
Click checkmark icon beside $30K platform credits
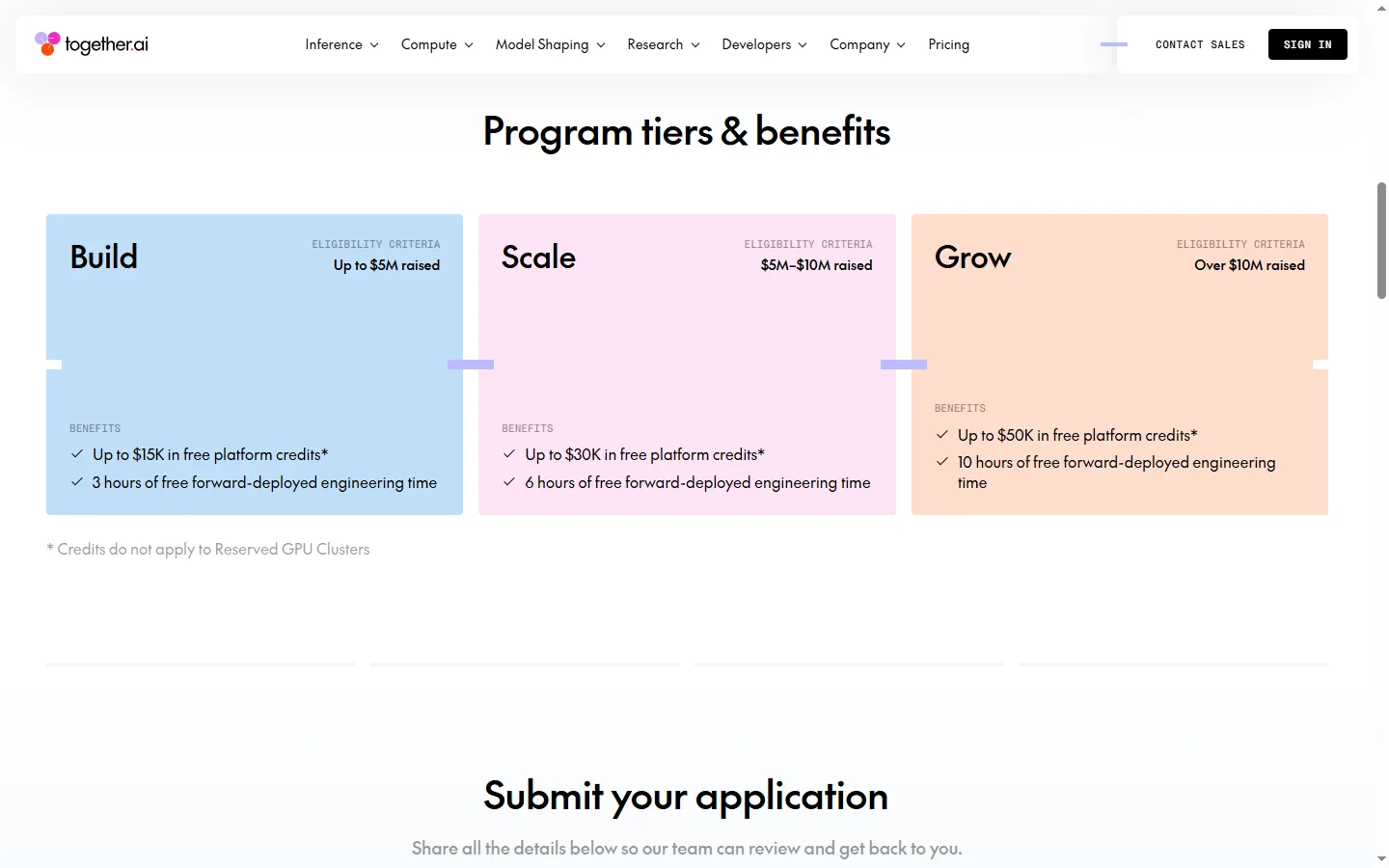pos(509,454)
